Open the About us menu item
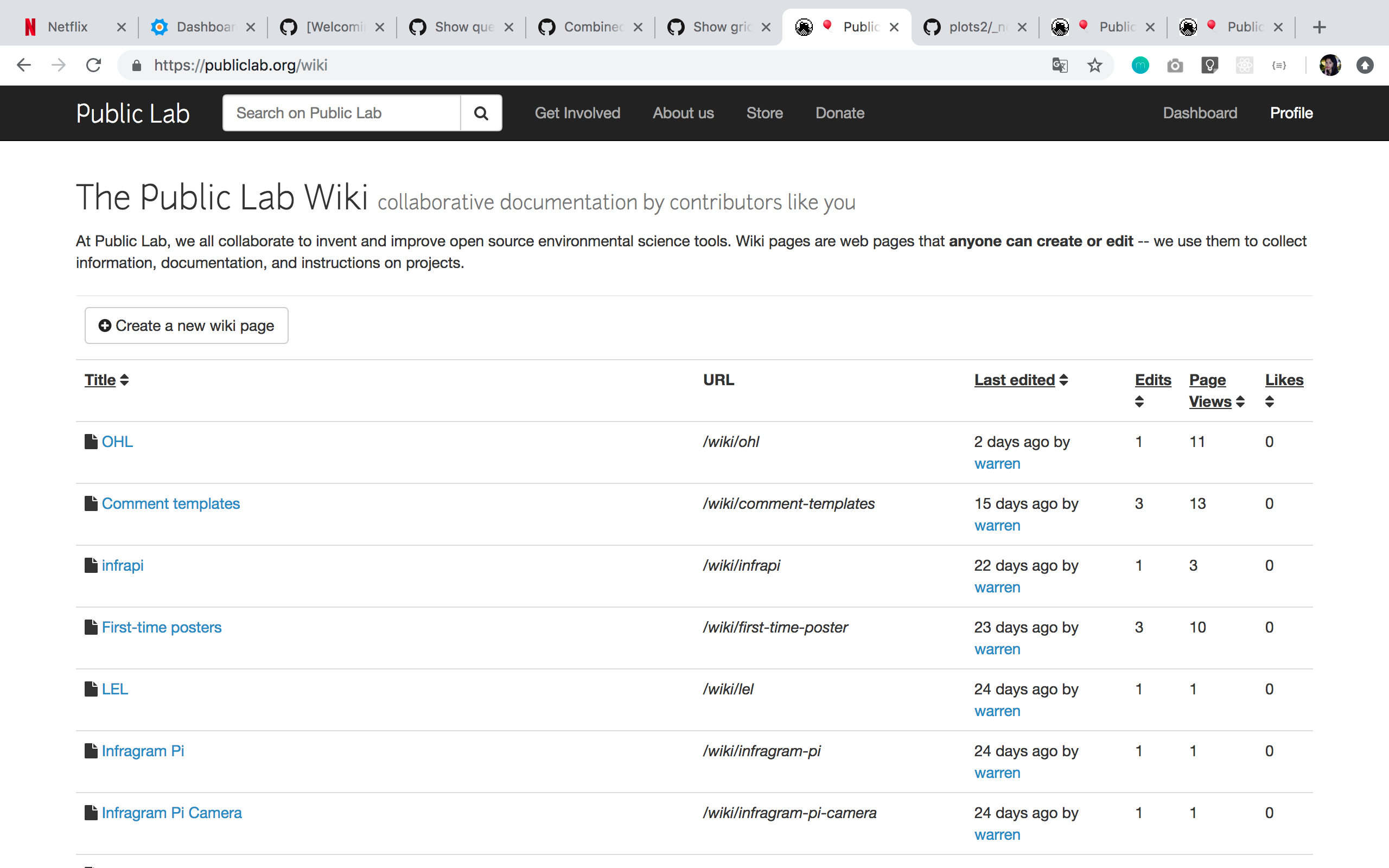Viewport: 1389px width, 868px height. [x=683, y=112]
